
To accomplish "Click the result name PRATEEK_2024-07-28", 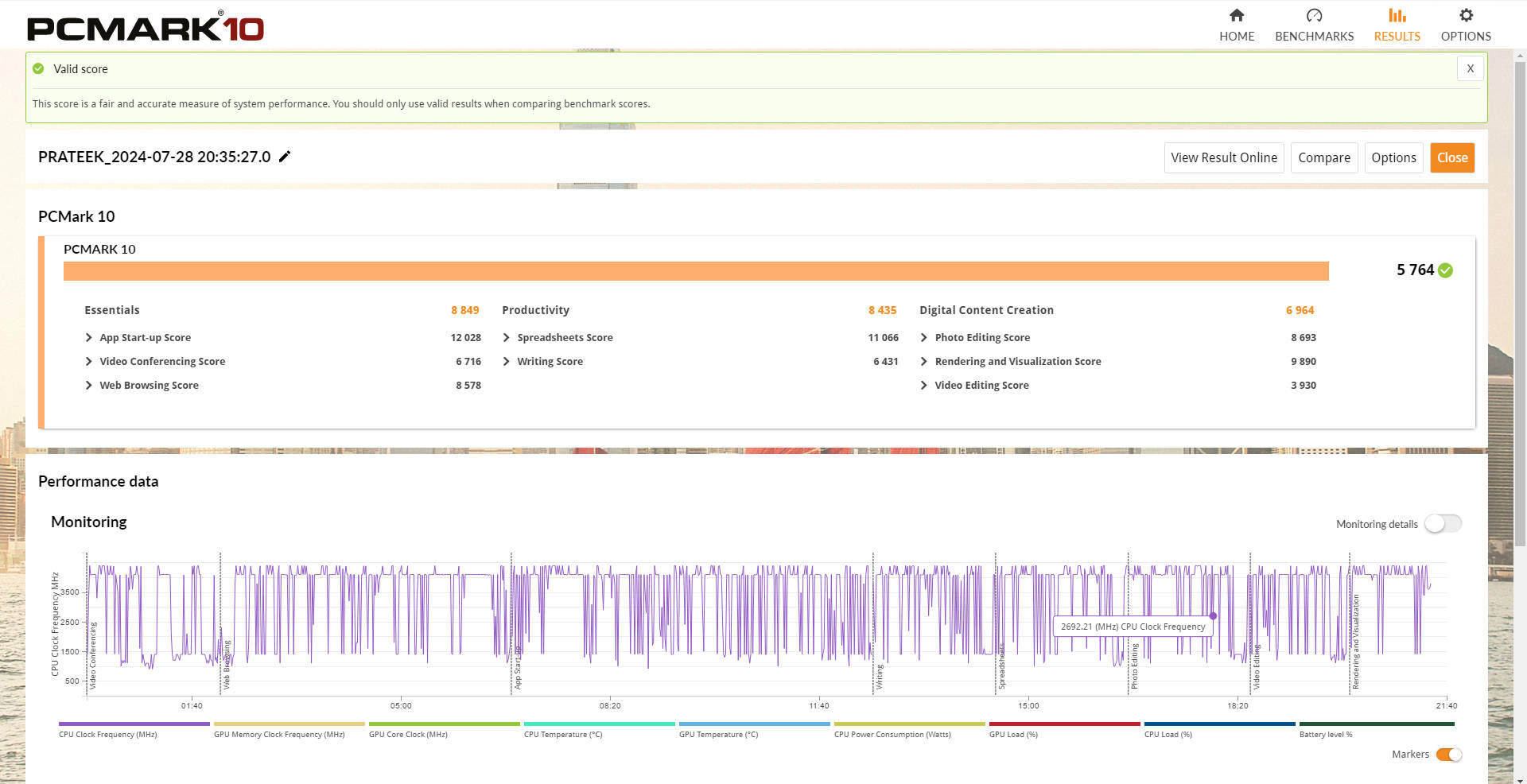I will [154, 157].
